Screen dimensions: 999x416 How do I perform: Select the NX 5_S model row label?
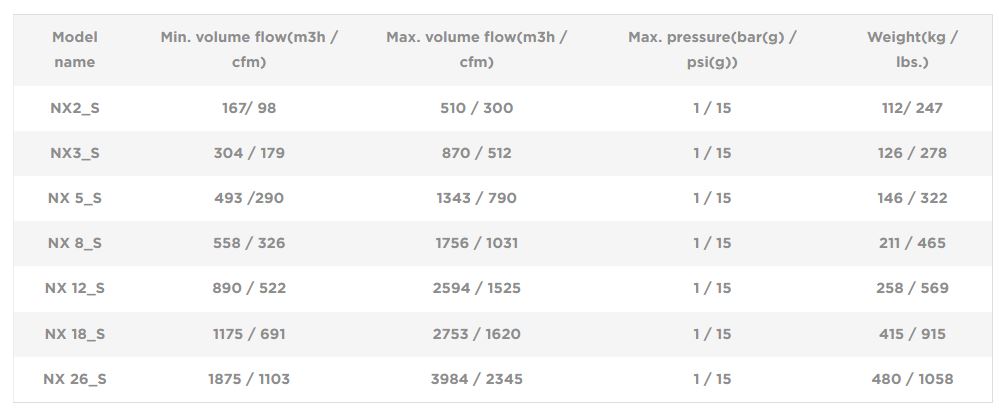coord(75,198)
